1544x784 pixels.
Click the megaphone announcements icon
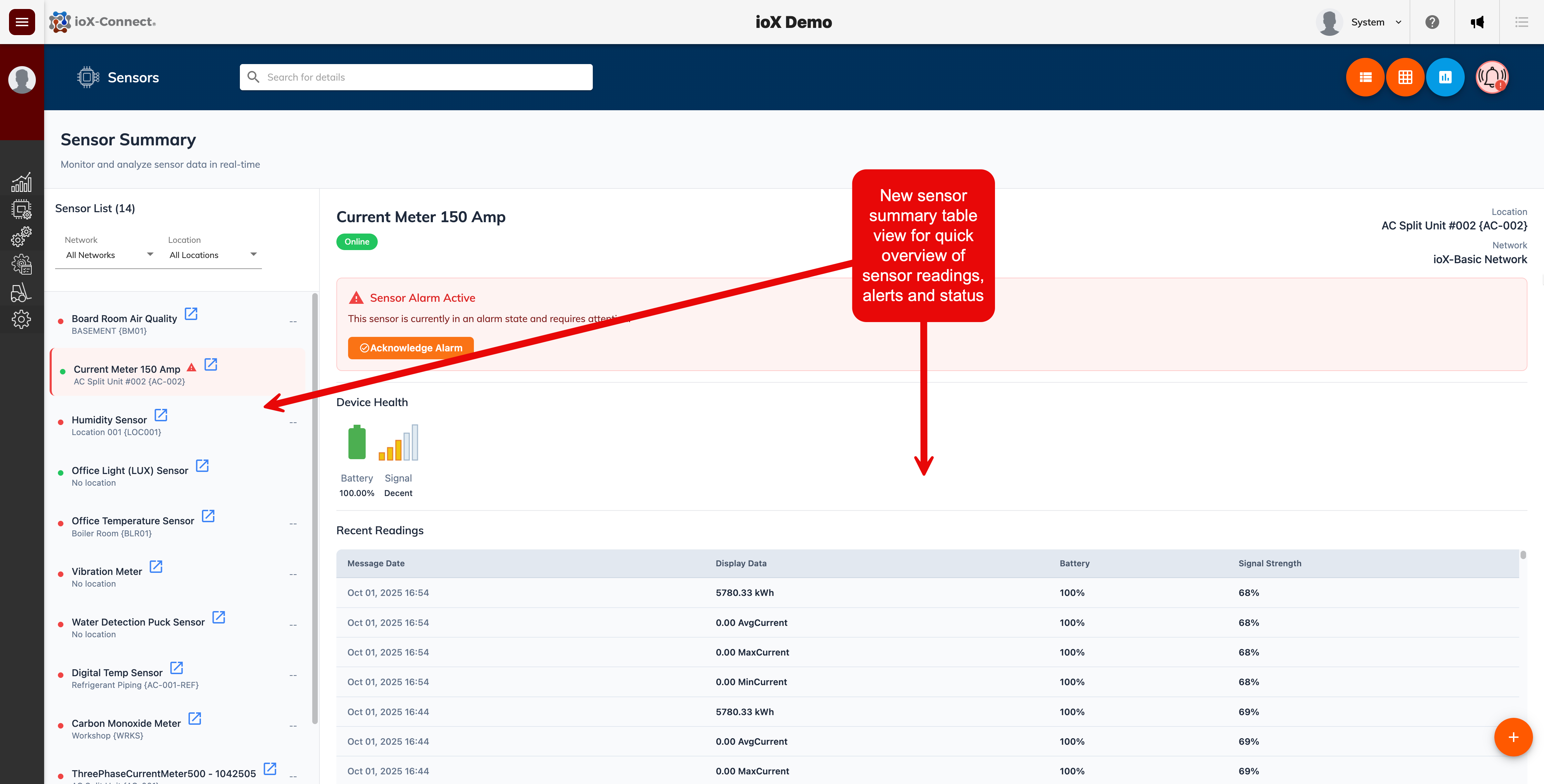[1477, 22]
